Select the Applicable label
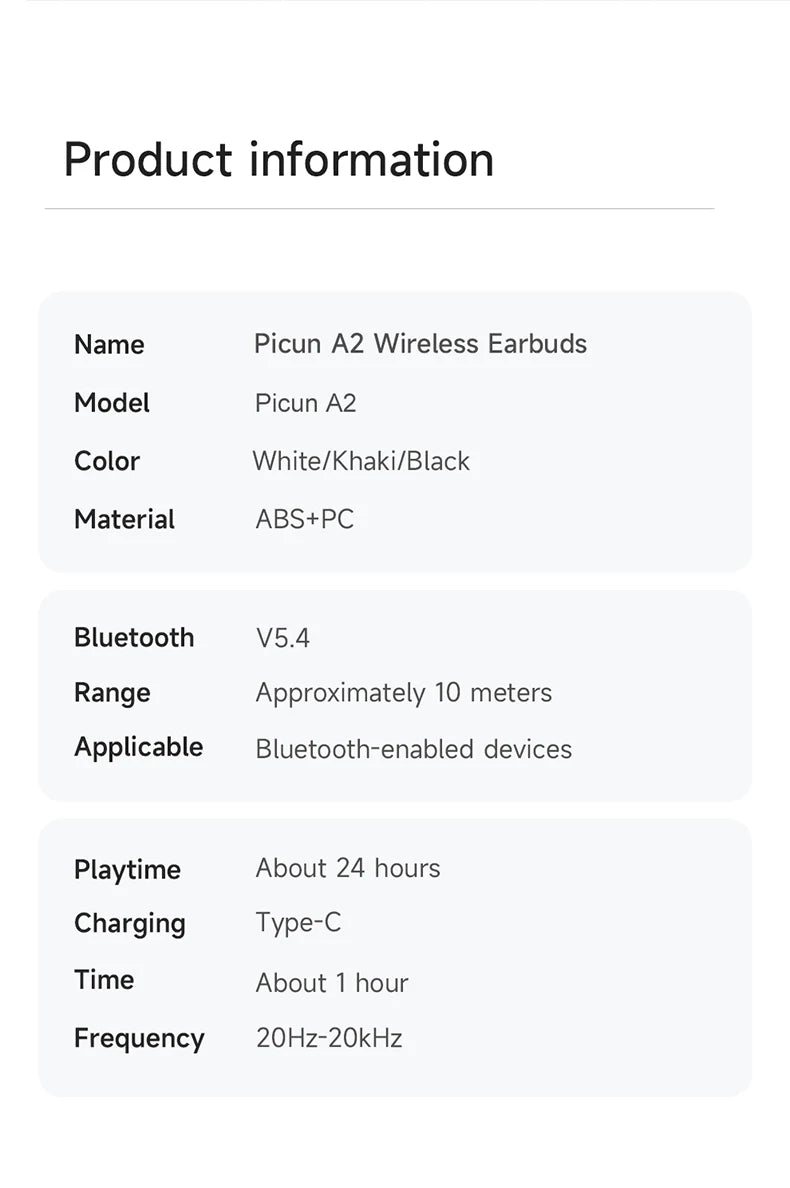Image resolution: width=790 pixels, height=1188 pixels. pyautogui.click(x=139, y=749)
